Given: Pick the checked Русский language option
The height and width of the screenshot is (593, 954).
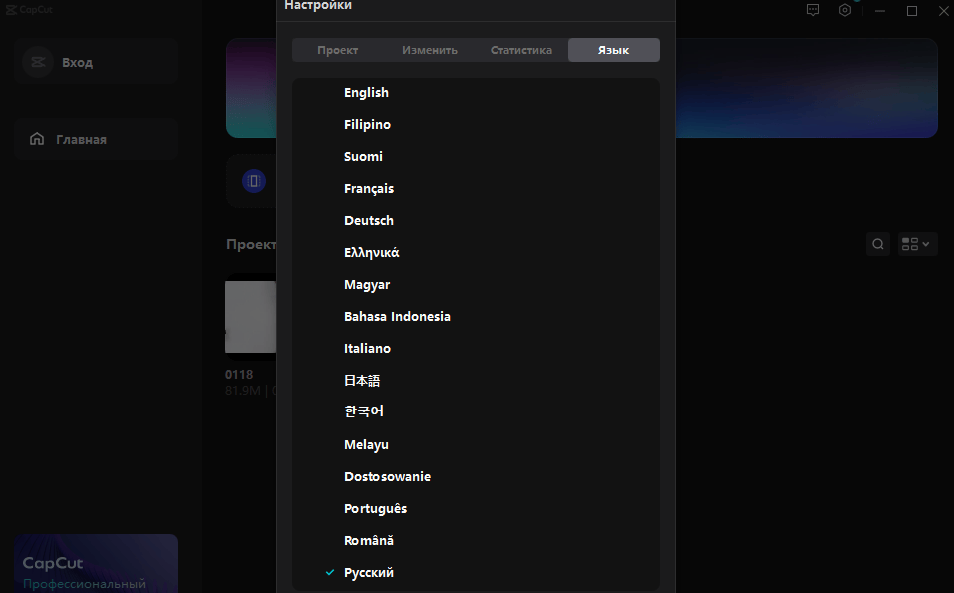Looking at the screenshot, I should tap(369, 573).
